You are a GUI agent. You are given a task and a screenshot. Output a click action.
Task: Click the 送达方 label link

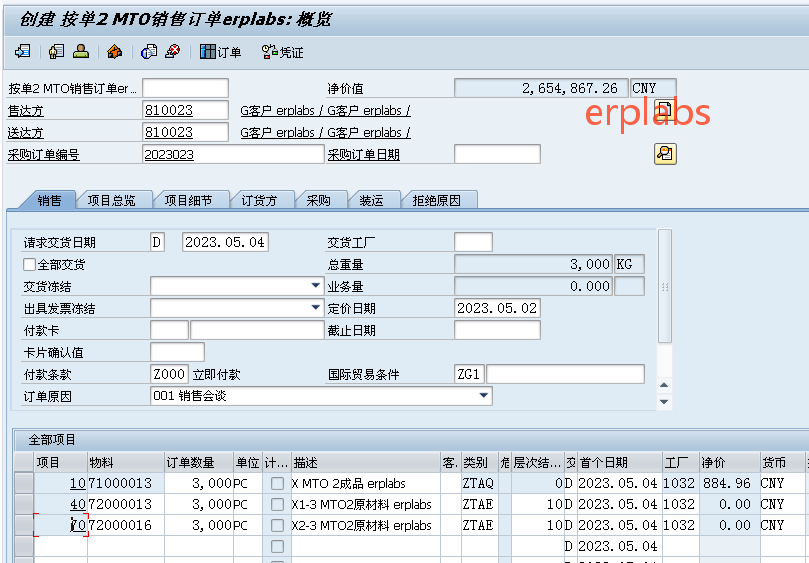(x=26, y=133)
